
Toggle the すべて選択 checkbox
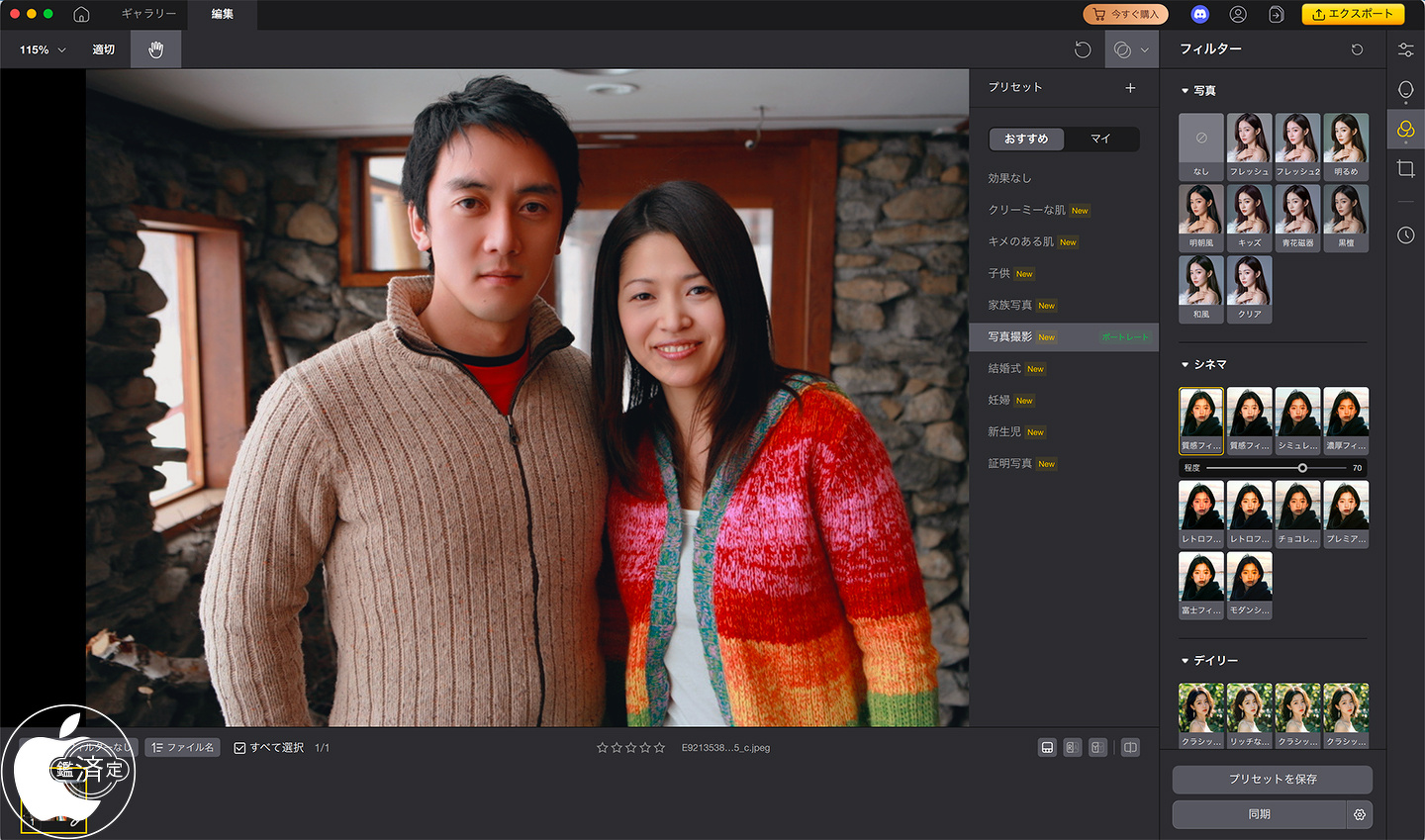239,748
